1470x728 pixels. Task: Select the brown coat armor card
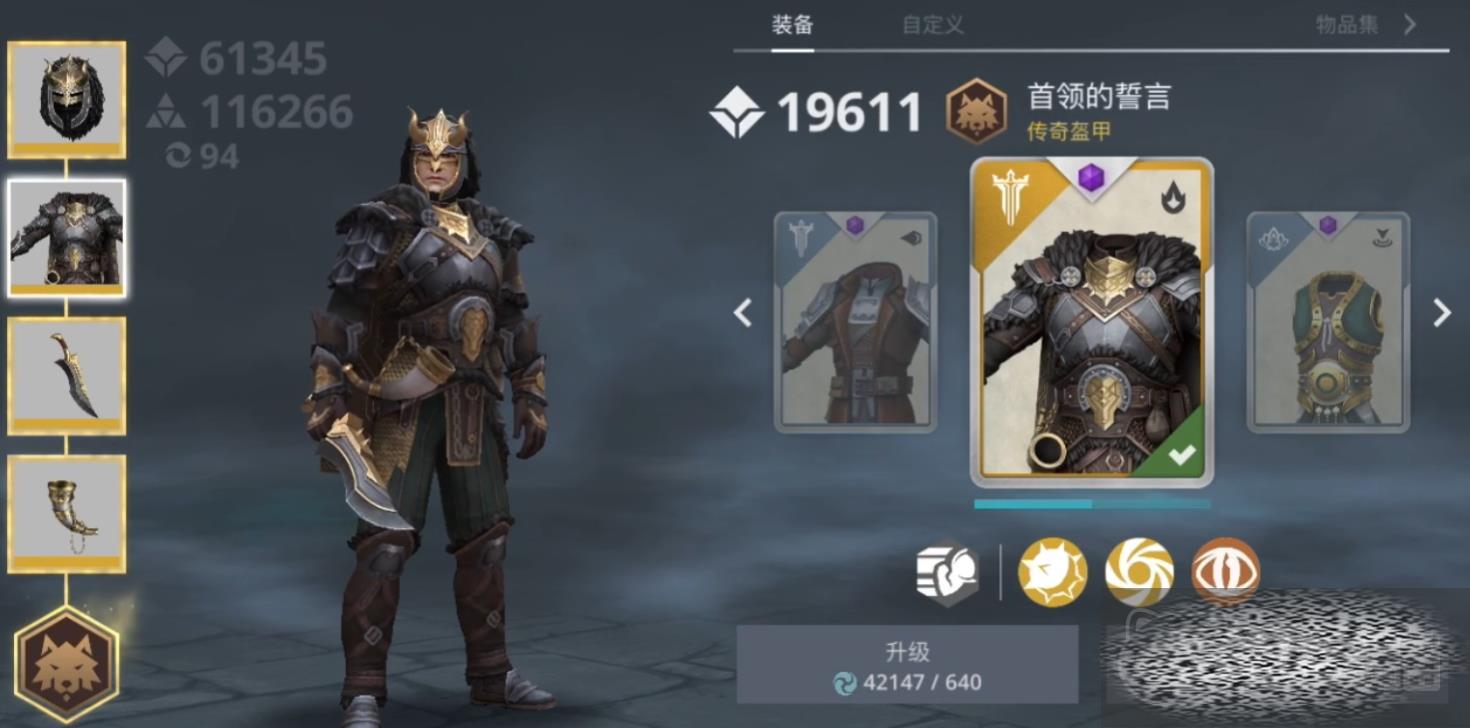[x=856, y=322]
